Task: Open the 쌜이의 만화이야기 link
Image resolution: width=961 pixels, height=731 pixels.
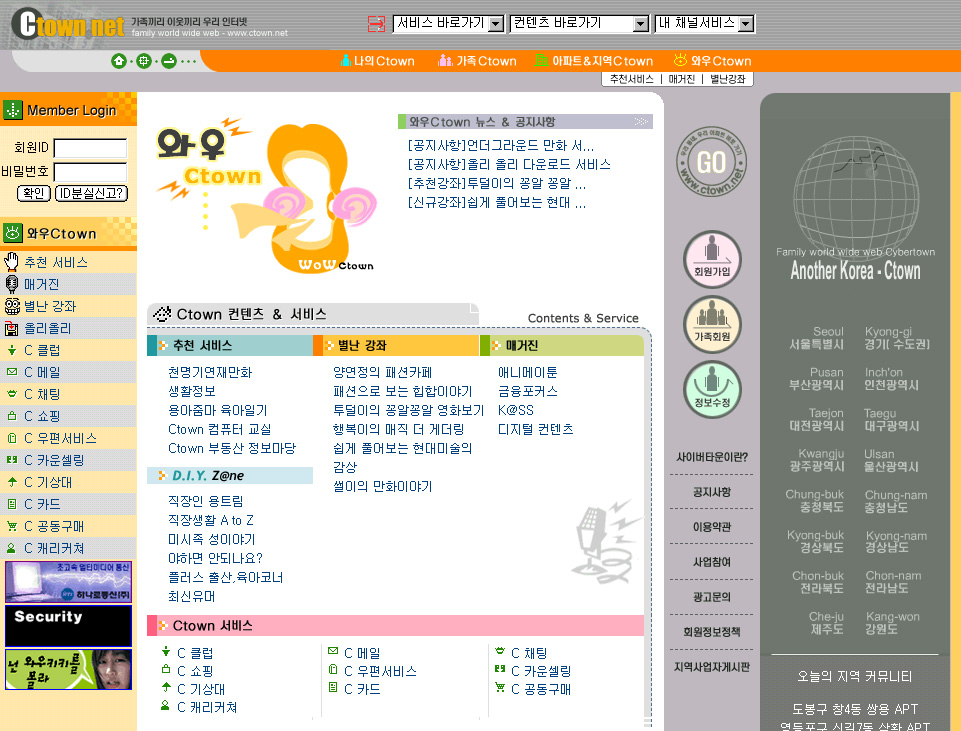Action: (382, 486)
